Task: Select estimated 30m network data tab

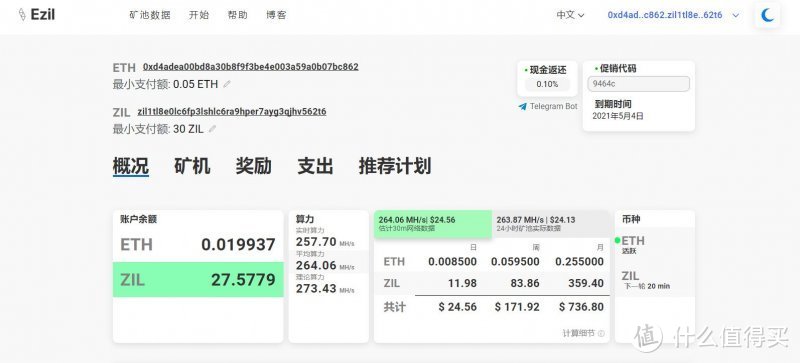Action: coord(433,224)
